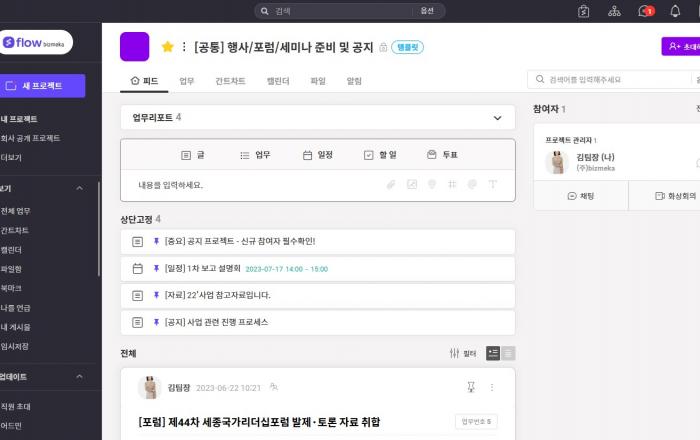Switch to the Notifications tab
The width and height of the screenshot is (700, 440).
[354, 81]
